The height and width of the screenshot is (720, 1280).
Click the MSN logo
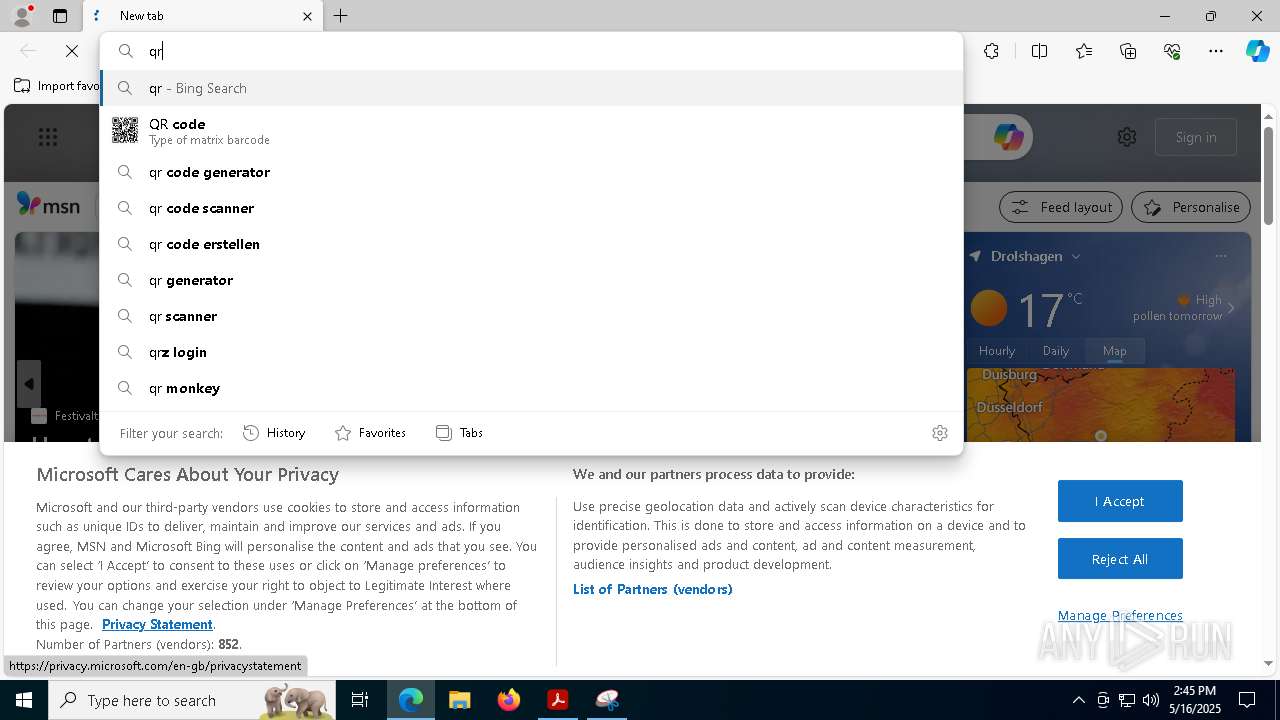point(48,205)
